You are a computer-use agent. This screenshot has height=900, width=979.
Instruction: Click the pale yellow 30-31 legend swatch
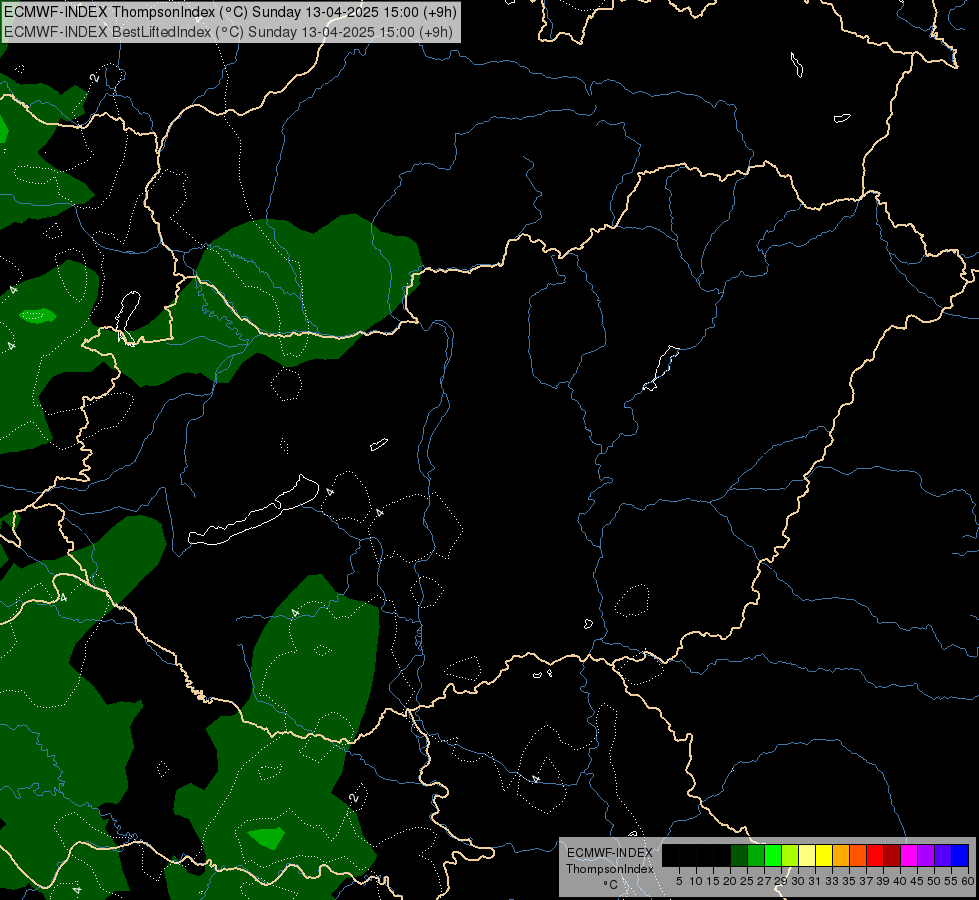click(807, 855)
